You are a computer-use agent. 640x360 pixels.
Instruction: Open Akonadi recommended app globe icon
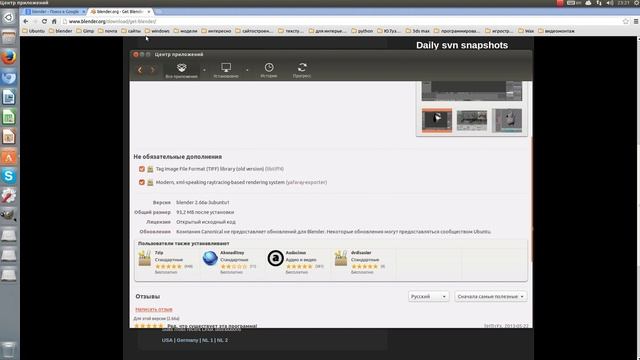pyautogui.click(x=210, y=258)
